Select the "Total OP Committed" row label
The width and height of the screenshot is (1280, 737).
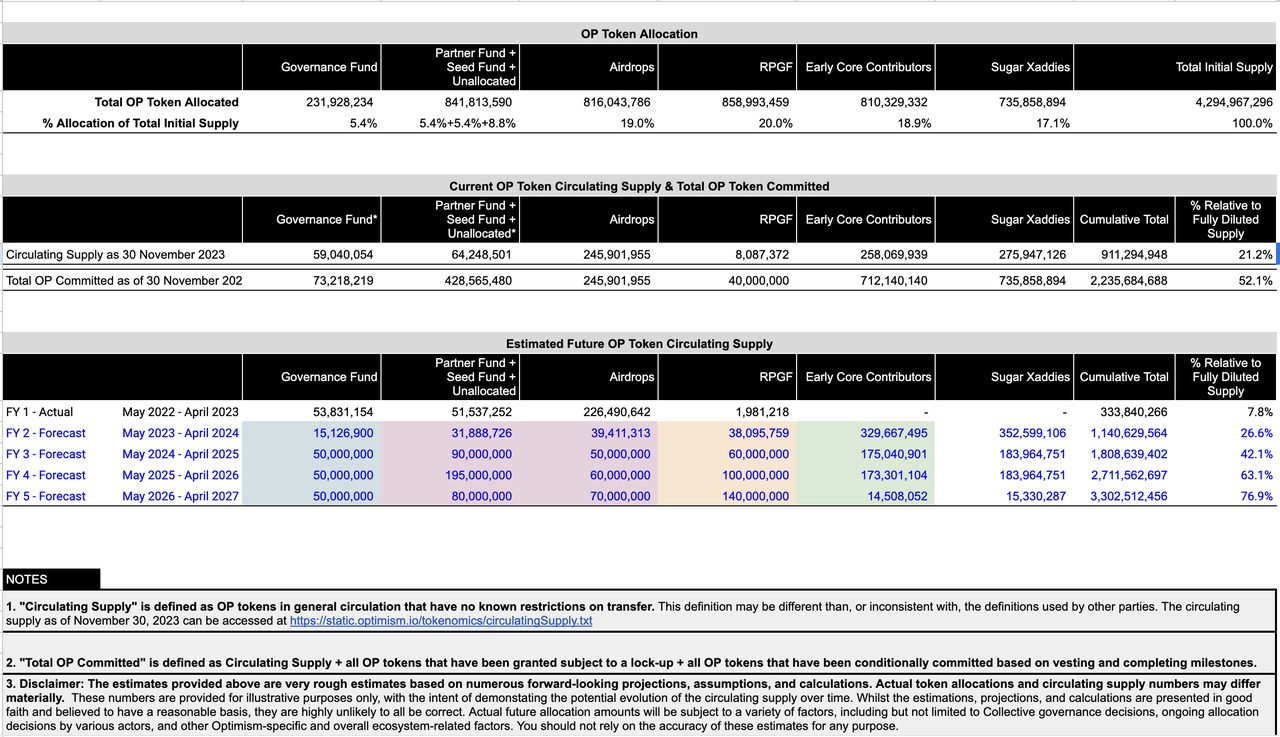pos(124,281)
